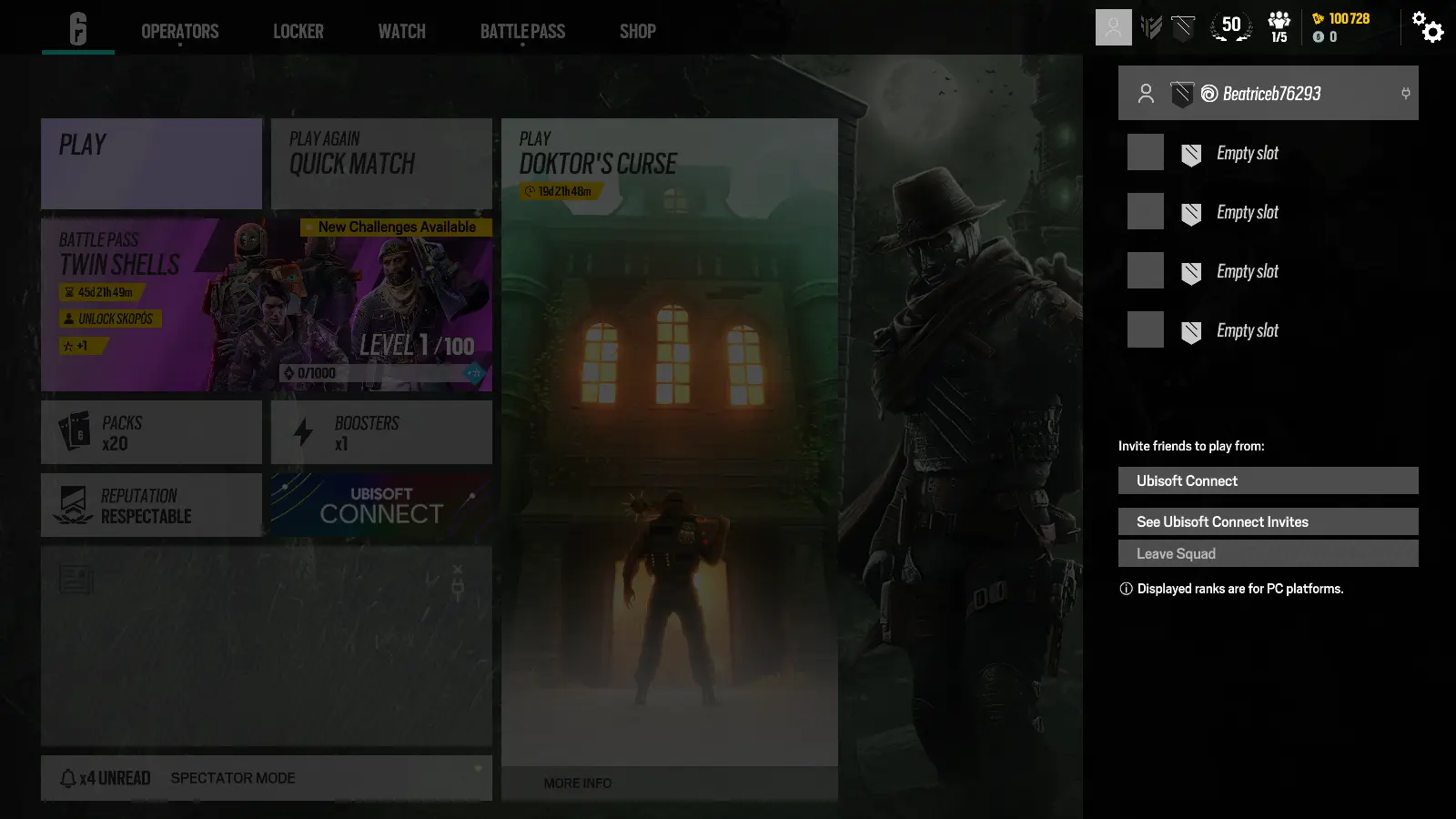The width and height of the screenshot is (1456, 819).
Task: Open the Reputation Respectable tile
Action: pyautogui.click(x=151, y=505)
